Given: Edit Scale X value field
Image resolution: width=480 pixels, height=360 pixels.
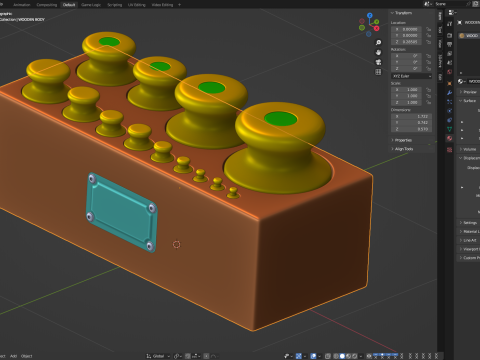Looking at the screenshot, I should click(x=406, y=90).
